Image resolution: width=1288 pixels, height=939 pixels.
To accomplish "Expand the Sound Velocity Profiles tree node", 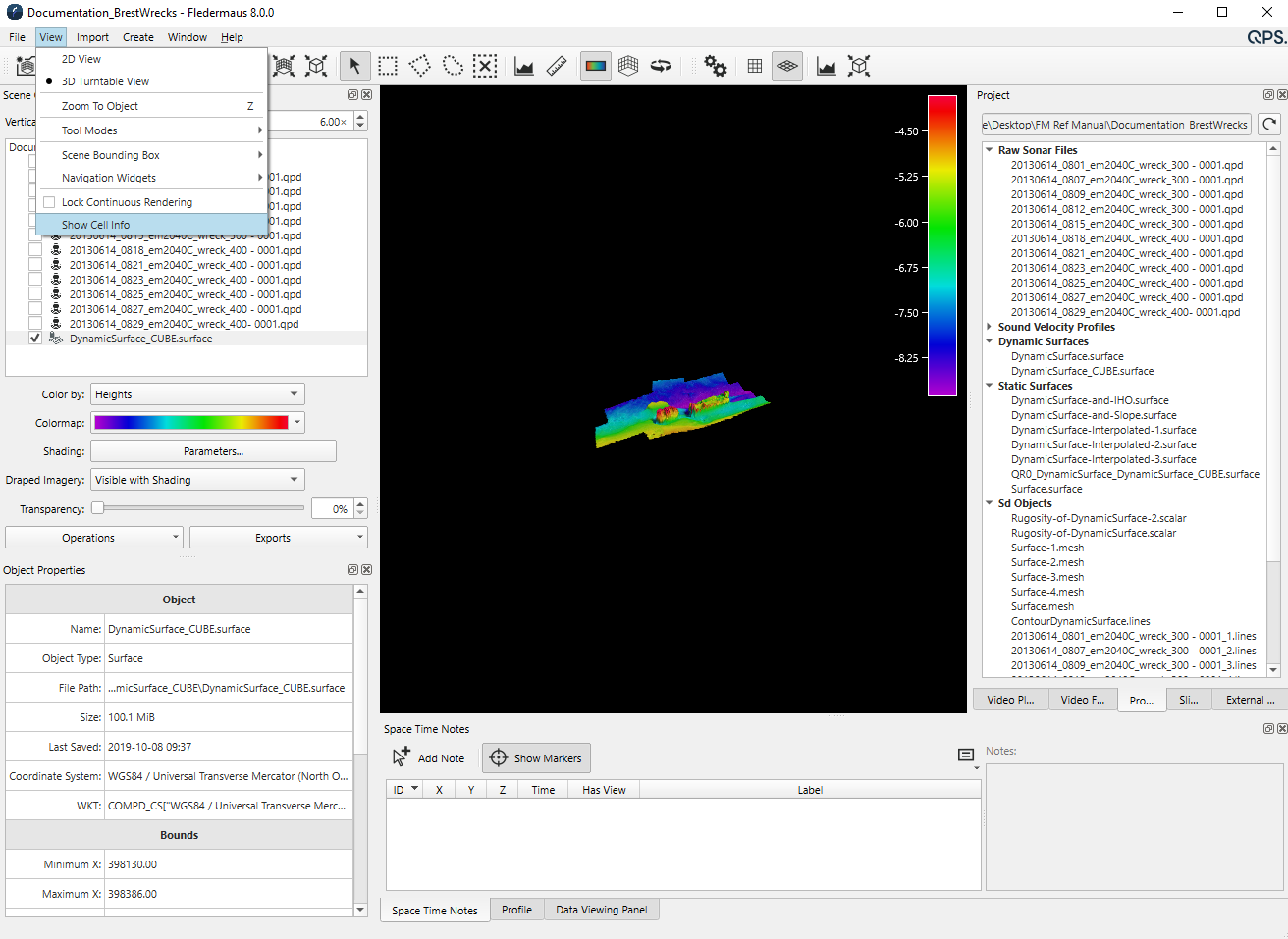I will tap(989, 327).
